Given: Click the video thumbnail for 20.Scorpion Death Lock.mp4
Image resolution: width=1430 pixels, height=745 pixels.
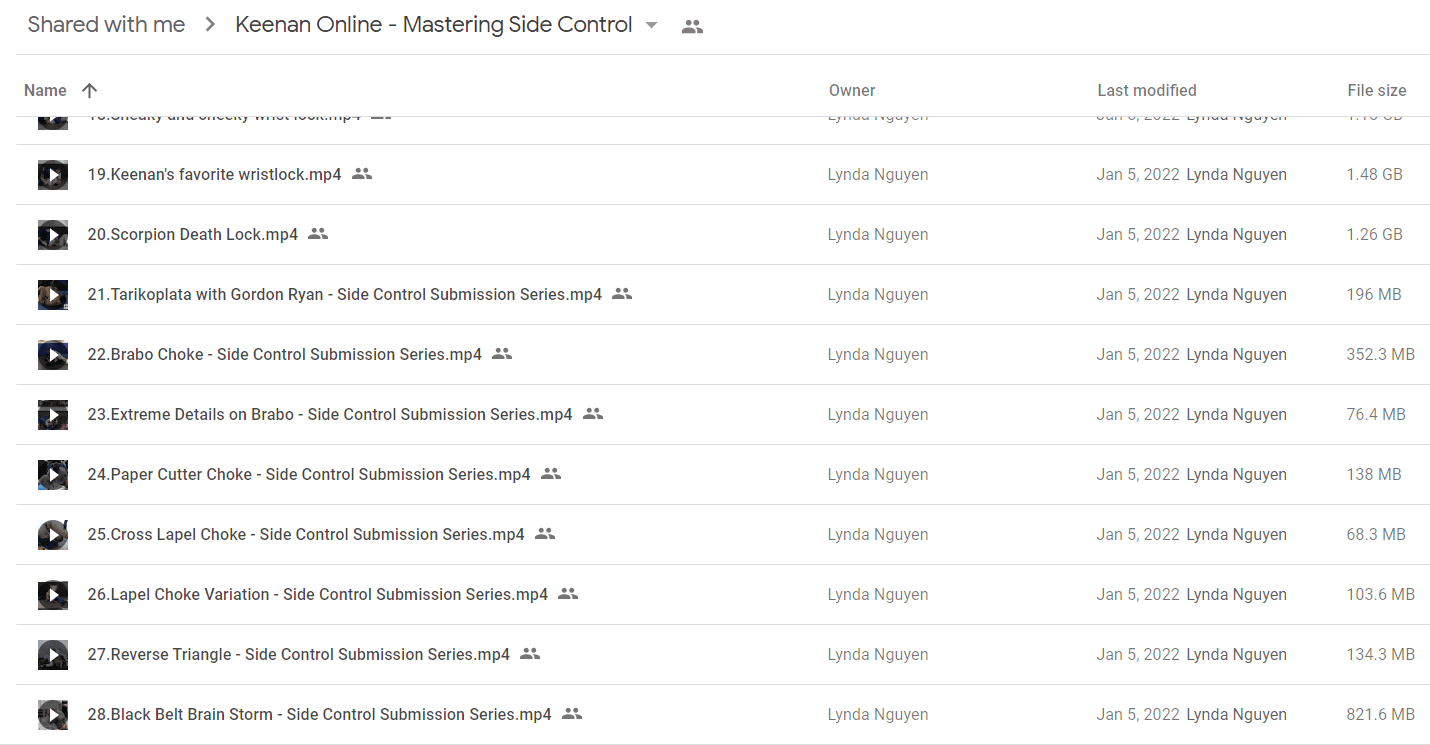Looking at the screenshot, I should [x=53, y=235].
